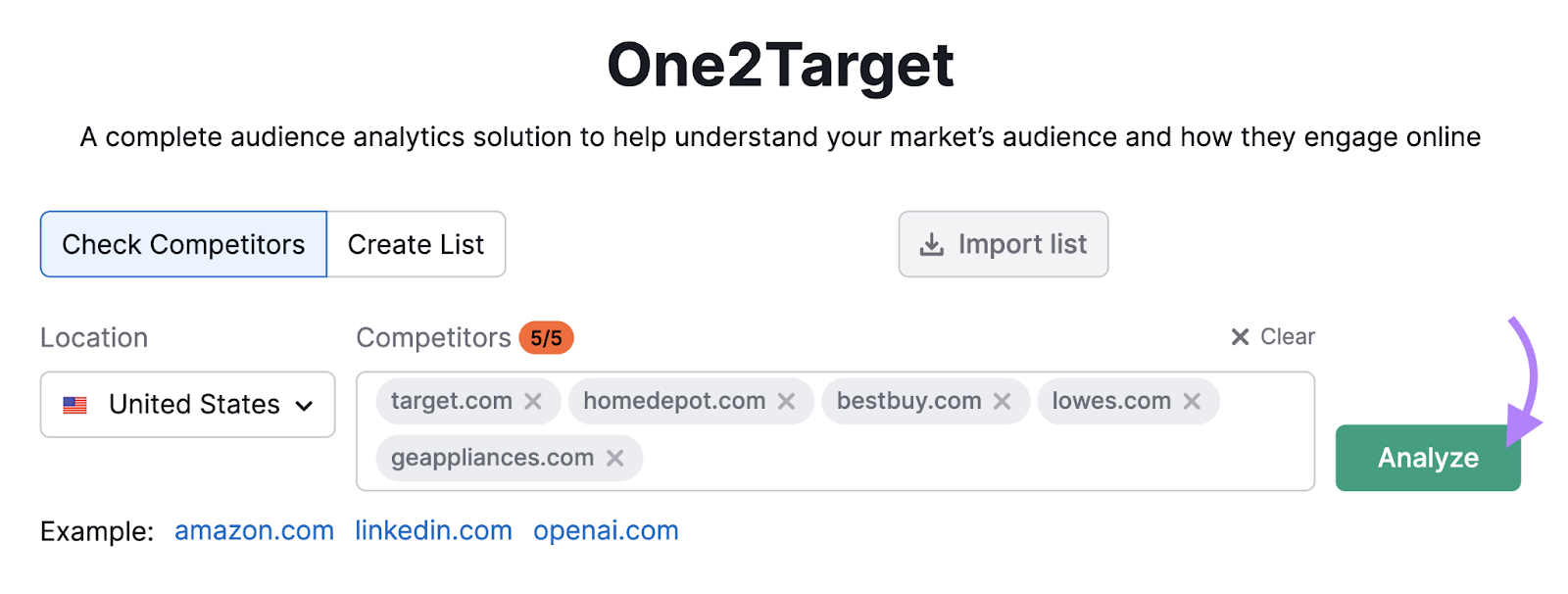Open the Location country dropdown

click(186, 404)
